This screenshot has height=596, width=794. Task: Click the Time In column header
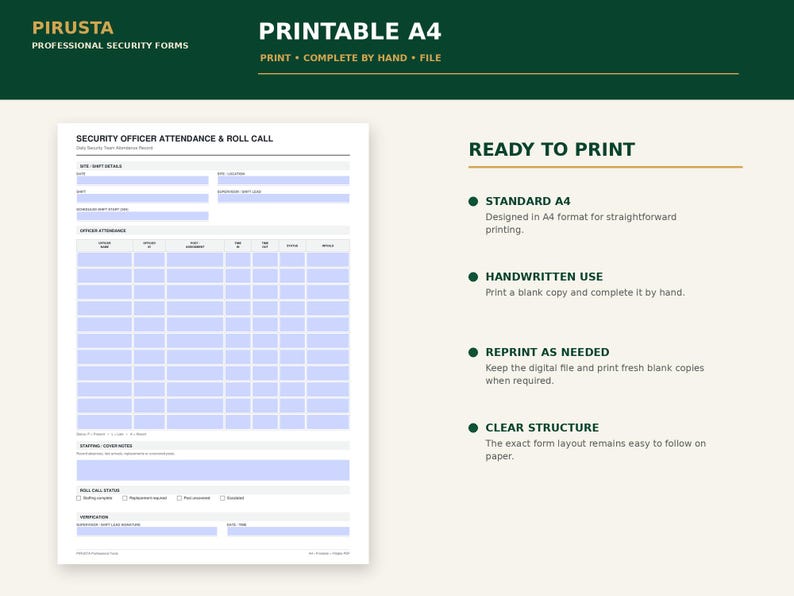pyautogui.click(x=238, y=245)
